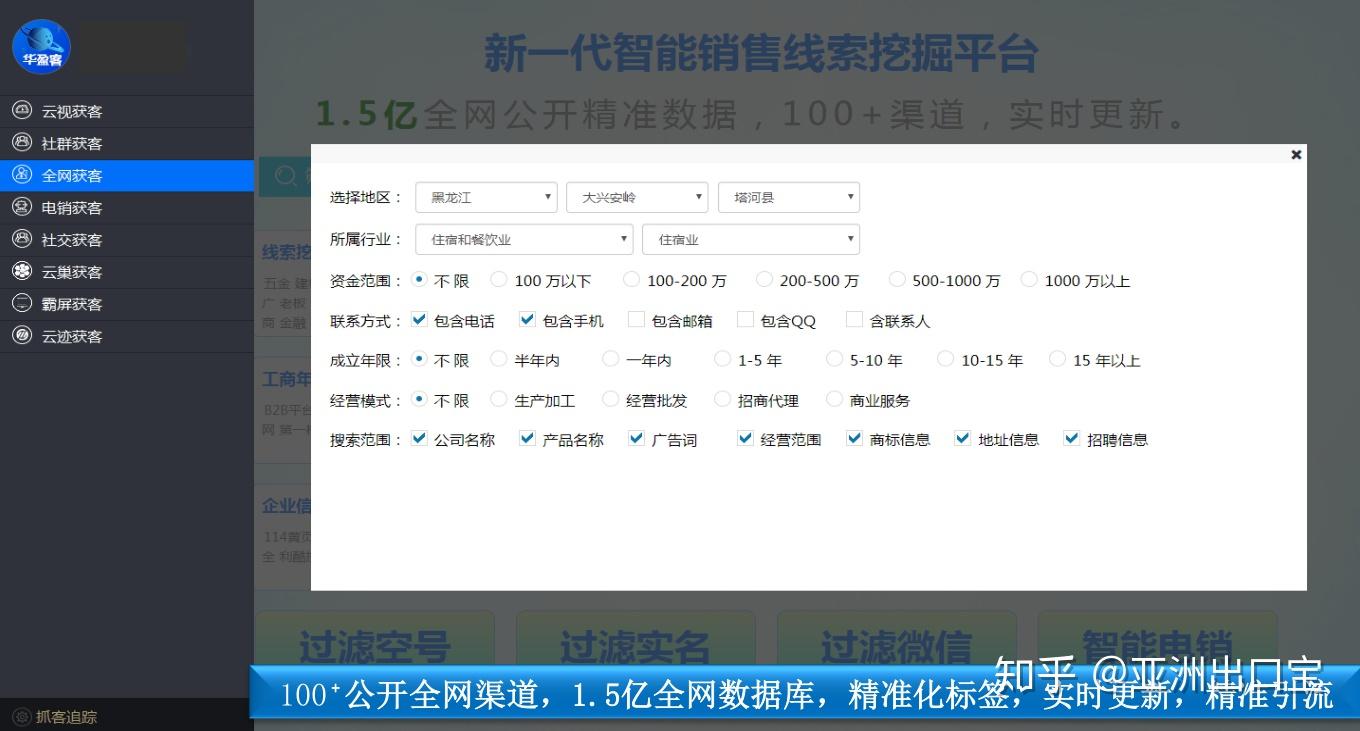The height and width of the screenshot is (731, 1360).
Task: Select 成立年限 不限 radio button
Action: click(419, 358)
